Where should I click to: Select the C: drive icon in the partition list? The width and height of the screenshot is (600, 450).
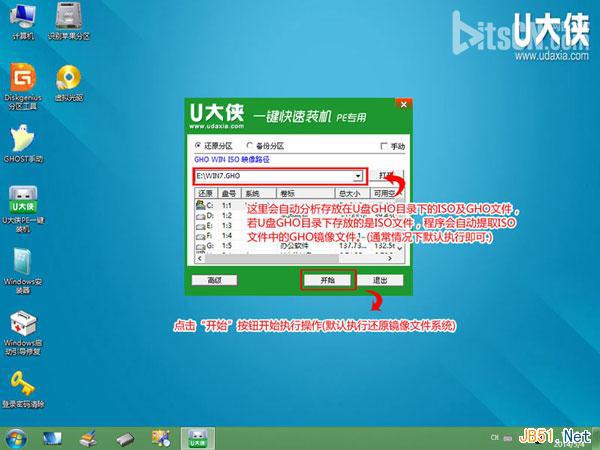[201, 205]
